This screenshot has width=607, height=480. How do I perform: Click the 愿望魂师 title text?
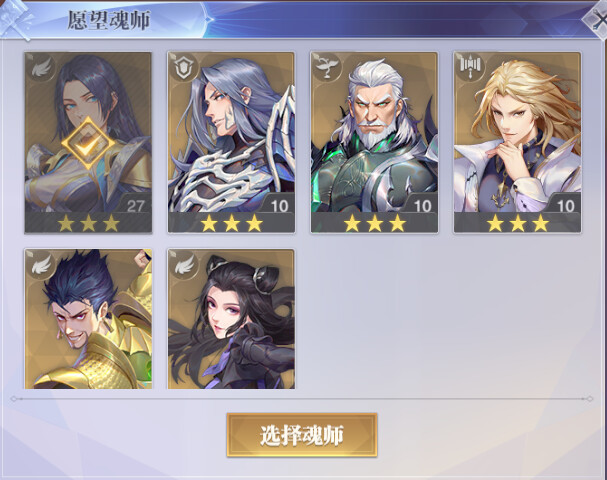(x=109, y=20)
